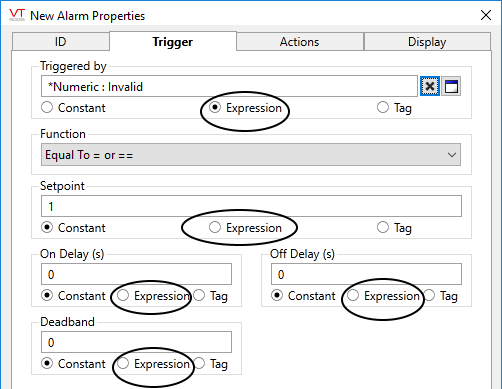Select Expression for the Setpoint
Image resolution: width=502 pixels, height=389 pixels.
[245, 228]
